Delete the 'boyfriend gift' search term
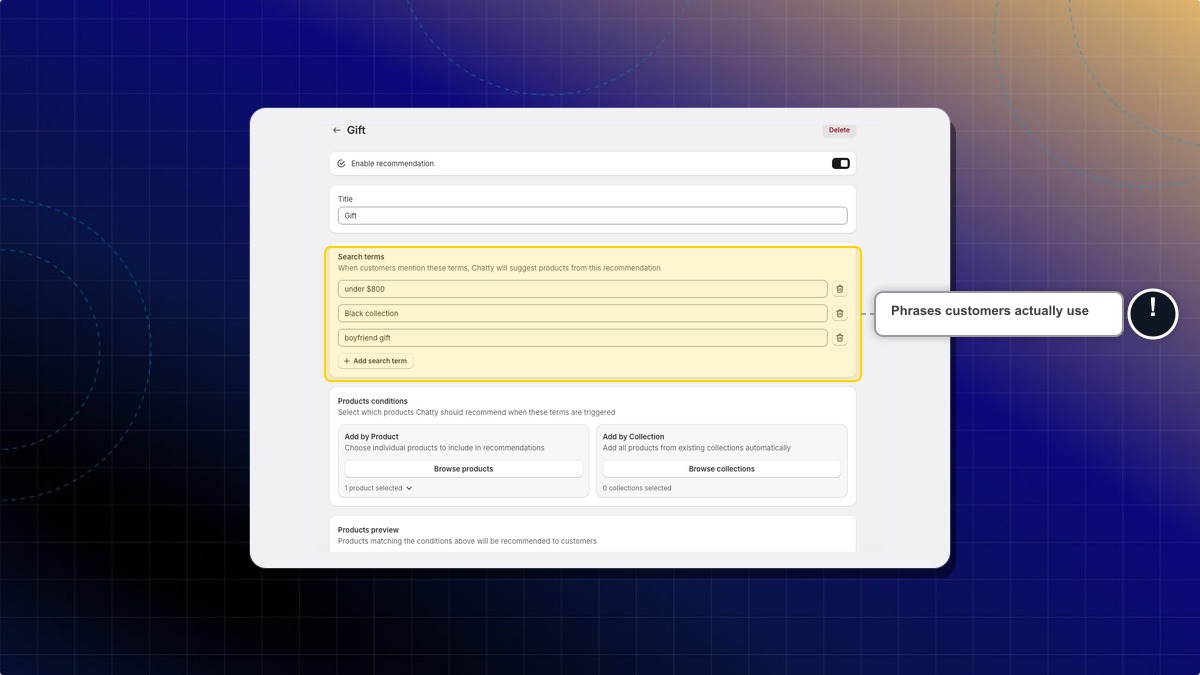Image resolution: width=1200 pixels, height=675 pixels. pyautogui.click(x=840, y=338)
